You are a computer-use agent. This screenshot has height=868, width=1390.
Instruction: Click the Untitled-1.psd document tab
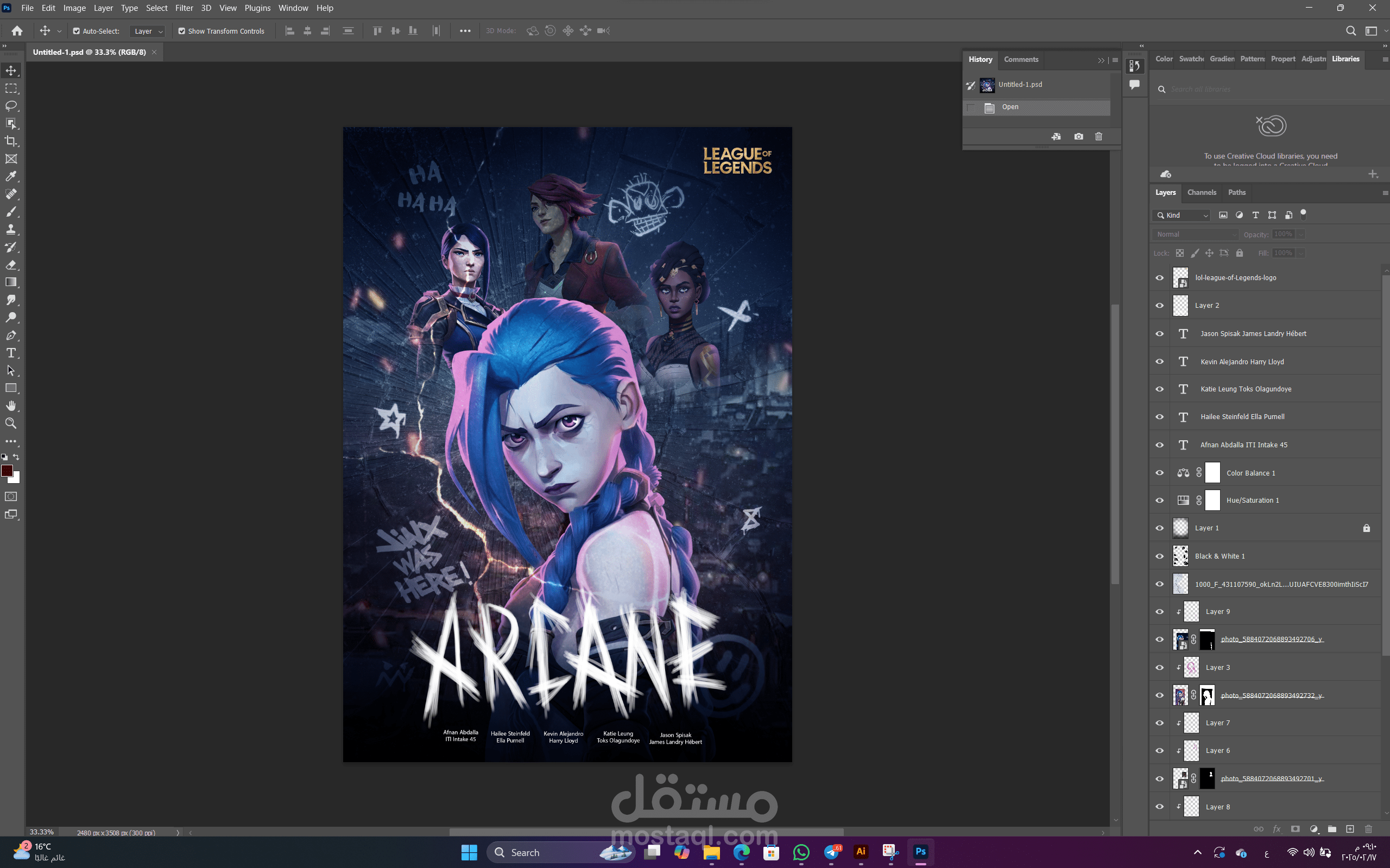(x=90, y=52)
